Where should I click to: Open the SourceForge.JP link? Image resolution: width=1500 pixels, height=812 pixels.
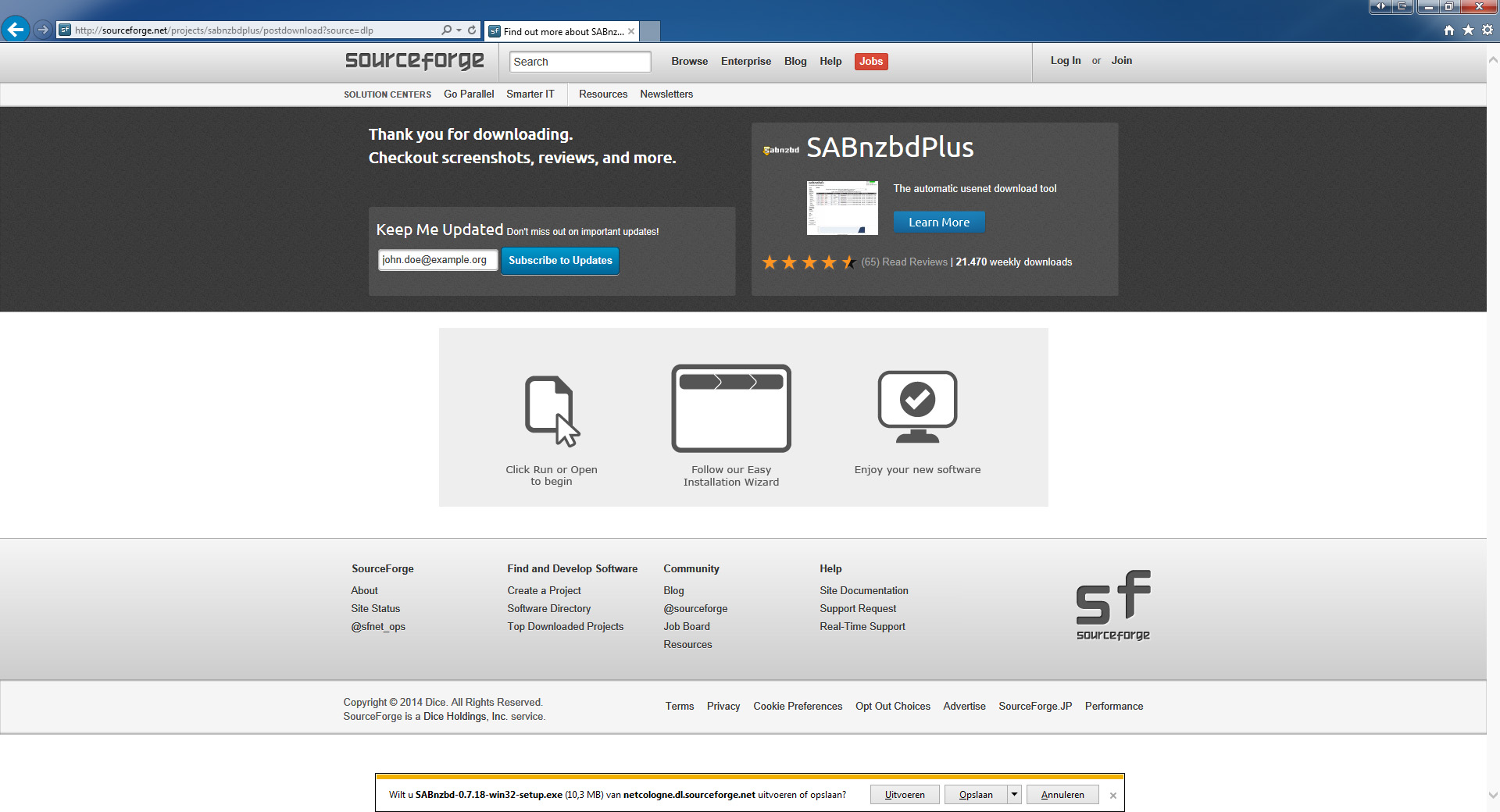(1035, 706)
